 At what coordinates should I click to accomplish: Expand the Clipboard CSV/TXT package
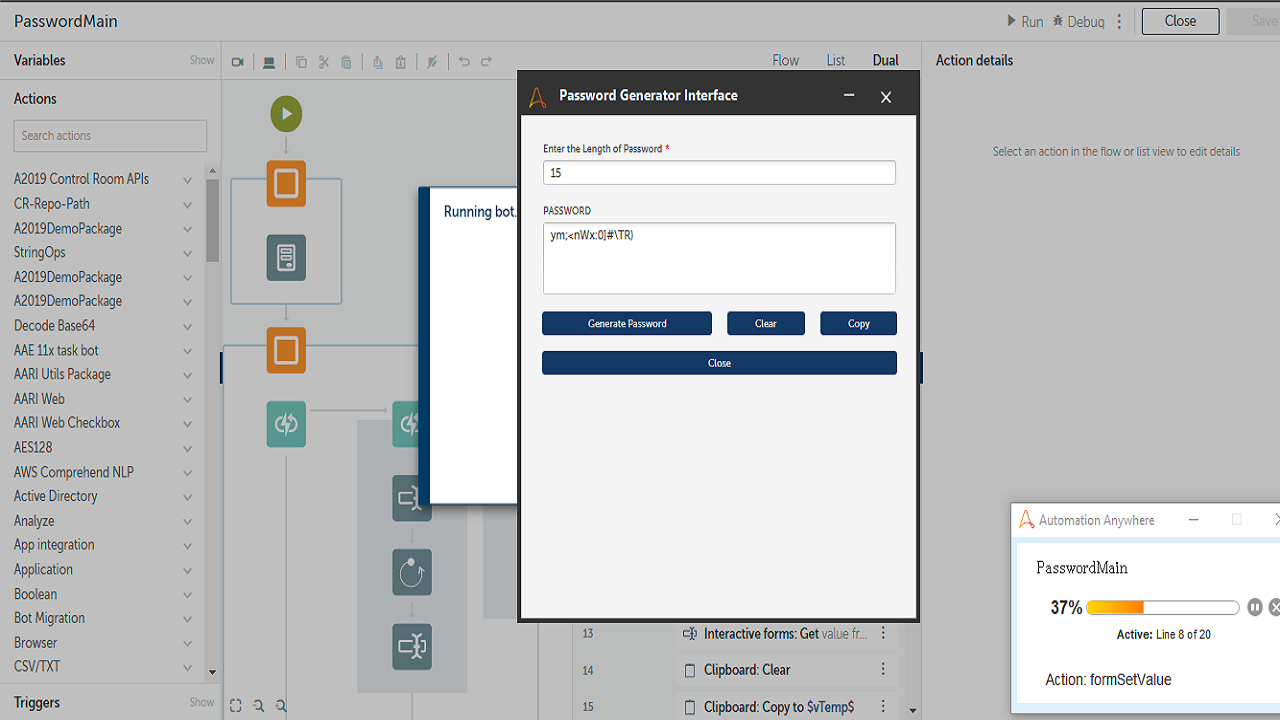point(187,667)
